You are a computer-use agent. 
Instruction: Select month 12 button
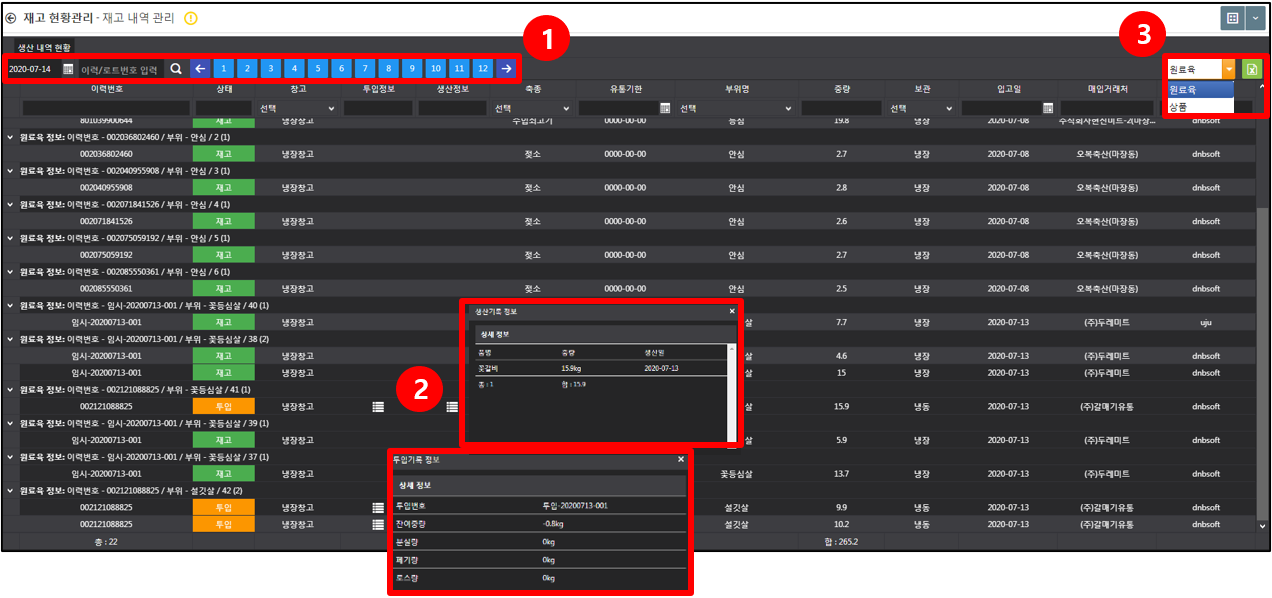click(x=483, y=69)
